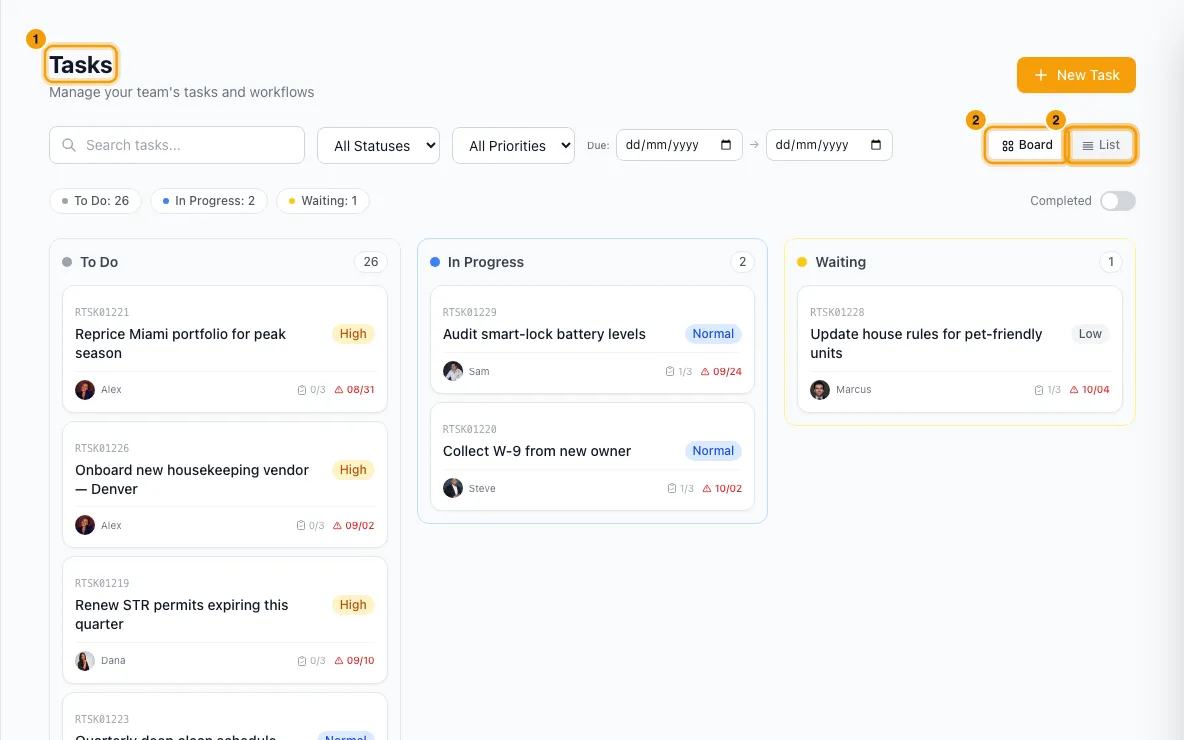This screenshot has height=740, width=1184.
Task: Click overdue warning icon beside 10/02
Action: 707,489
